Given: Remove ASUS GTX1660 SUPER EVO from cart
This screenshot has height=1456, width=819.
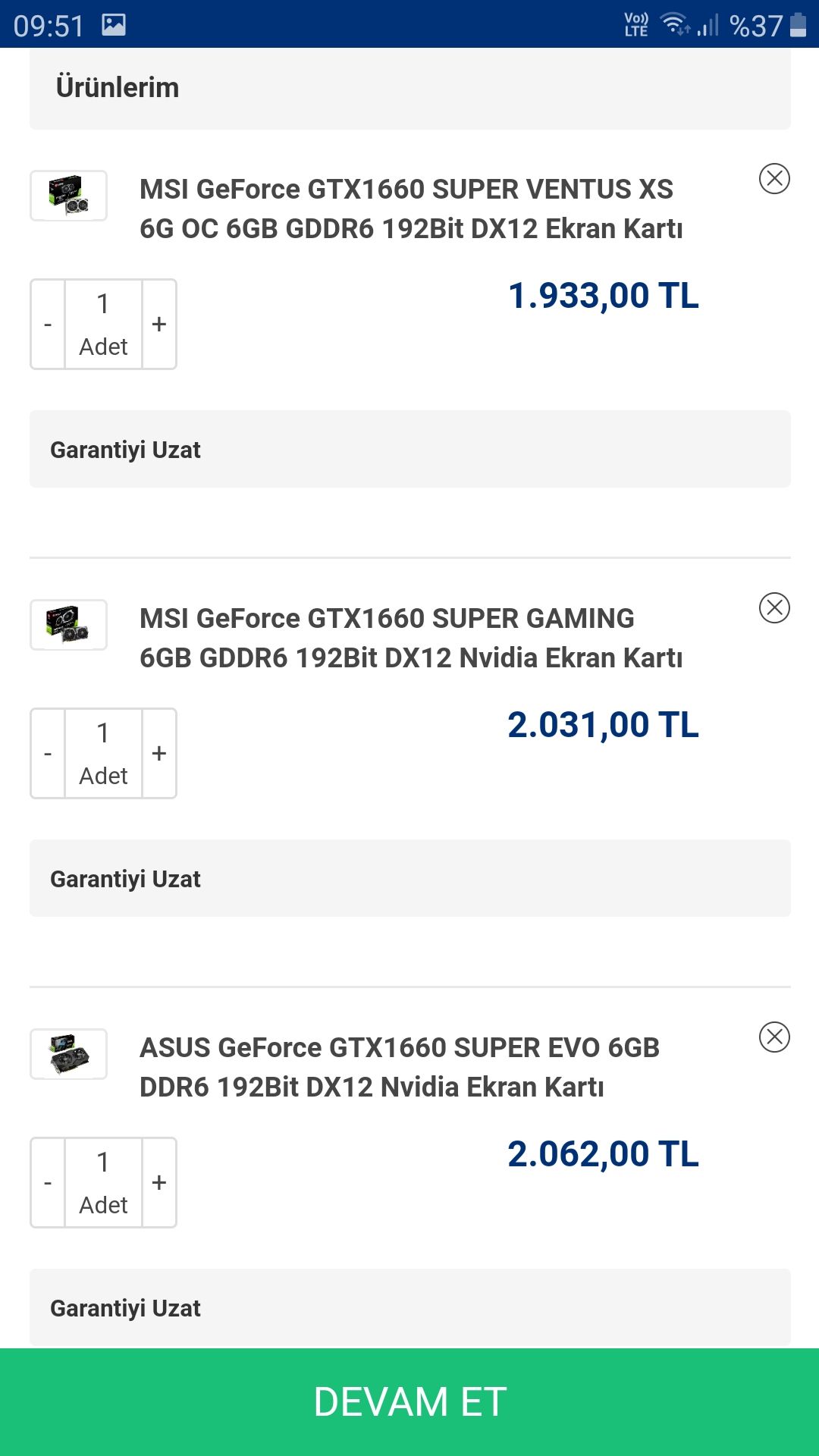Looking at the screenshot, I should pyautogui.click(x=774, y=1037).
